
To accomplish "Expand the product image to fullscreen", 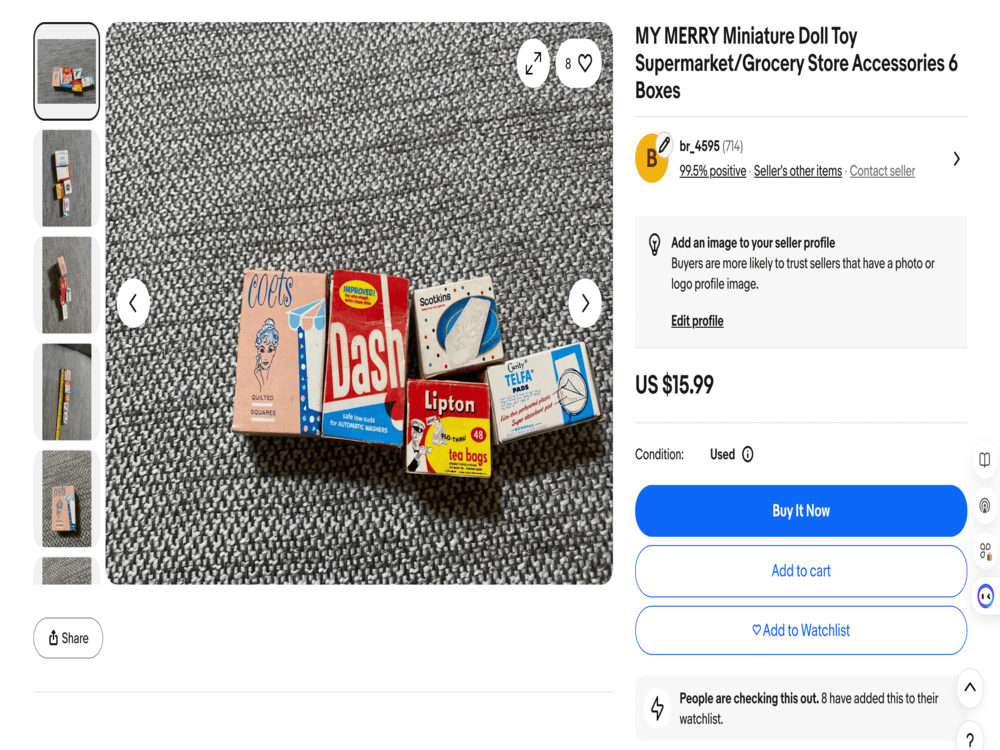I will coord(533,63).
